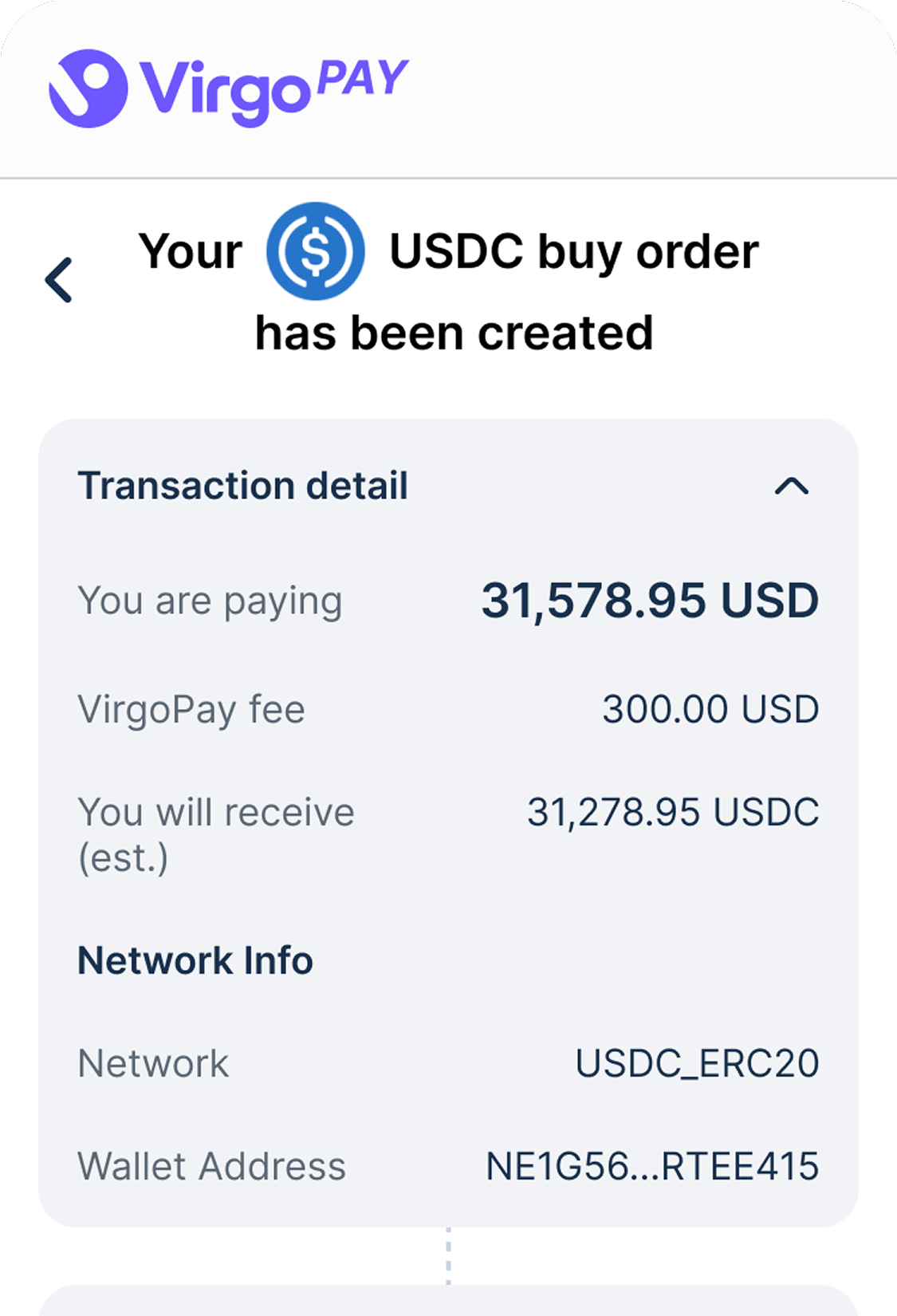Click the 31,278.95 USDC receive amount
The height and width of the screenshot is (1316, 897).
coord(672,812)
